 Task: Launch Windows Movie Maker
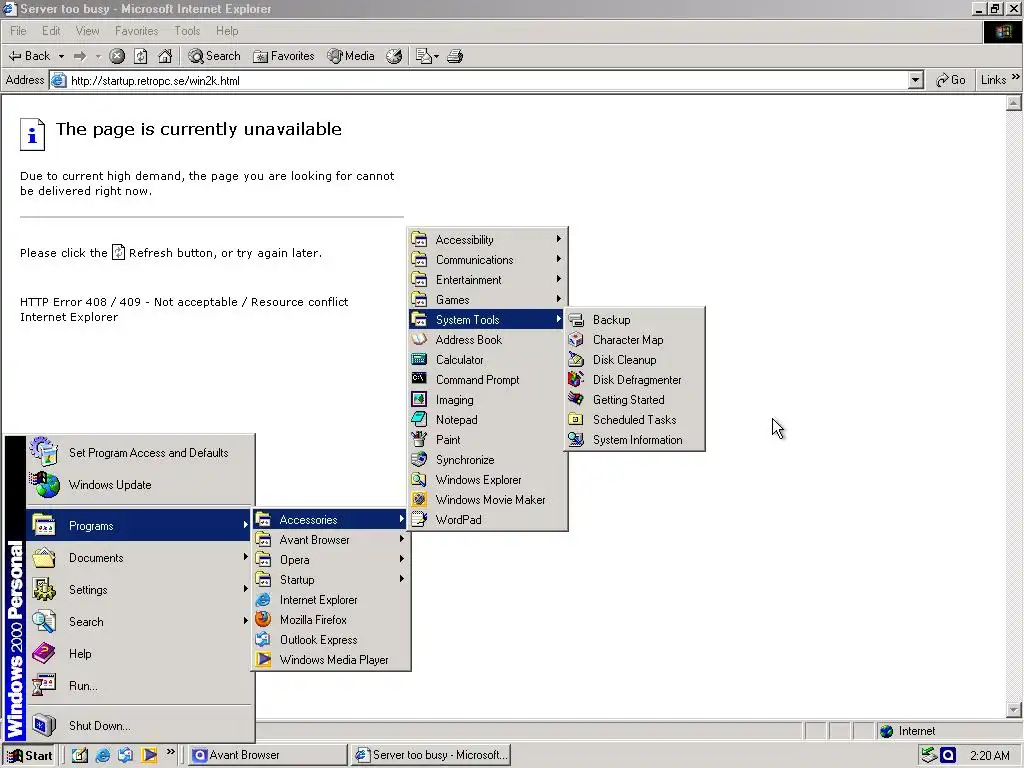click(x=487, y=500)
